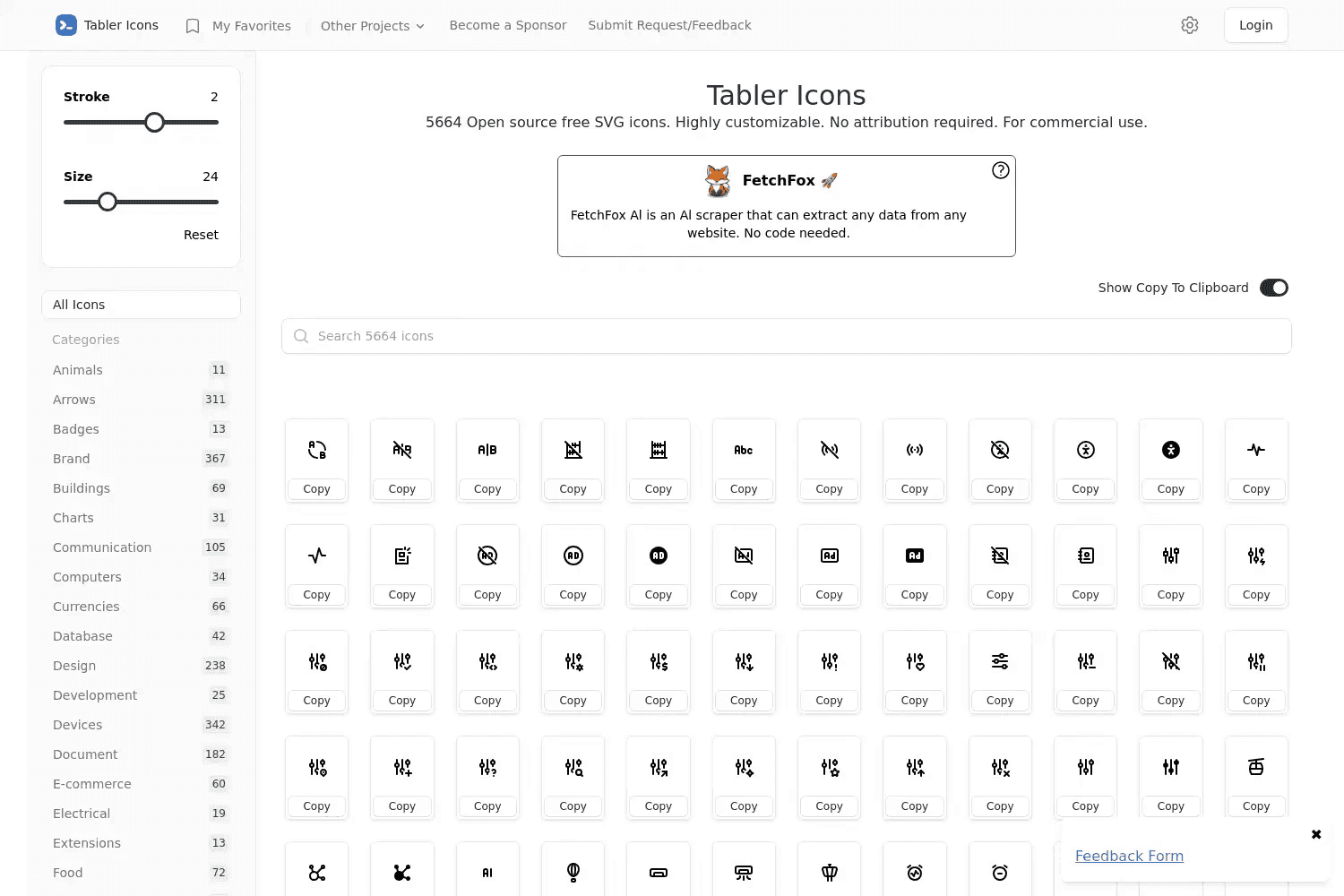
Task: Open My Favorites page
Action: 238,26
